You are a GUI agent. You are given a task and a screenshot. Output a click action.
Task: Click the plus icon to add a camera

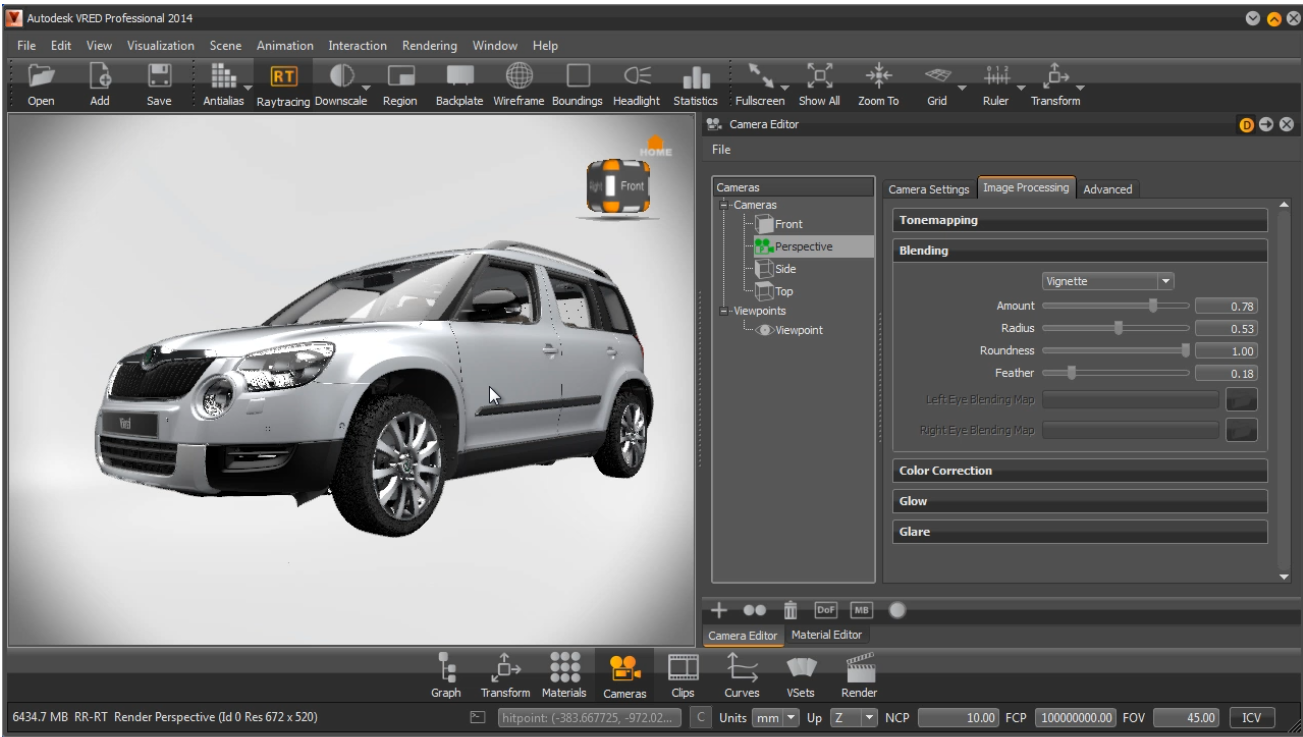pyautogui.click(x=719, y=610)
